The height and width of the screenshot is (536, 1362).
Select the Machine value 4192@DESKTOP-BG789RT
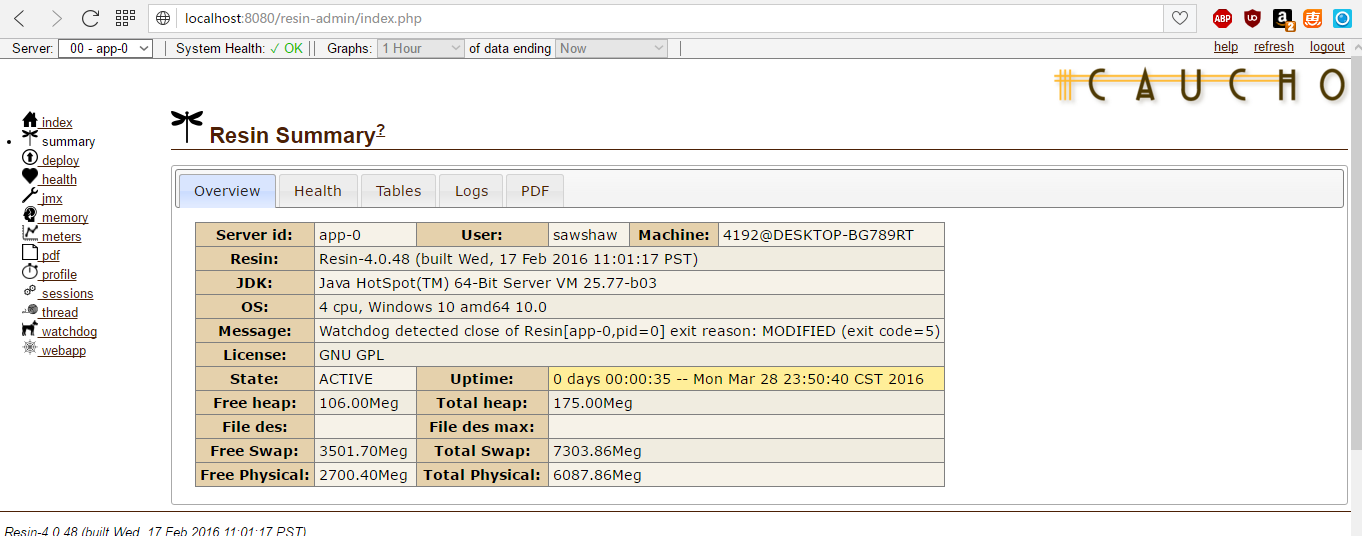click(x=818, y=235)
